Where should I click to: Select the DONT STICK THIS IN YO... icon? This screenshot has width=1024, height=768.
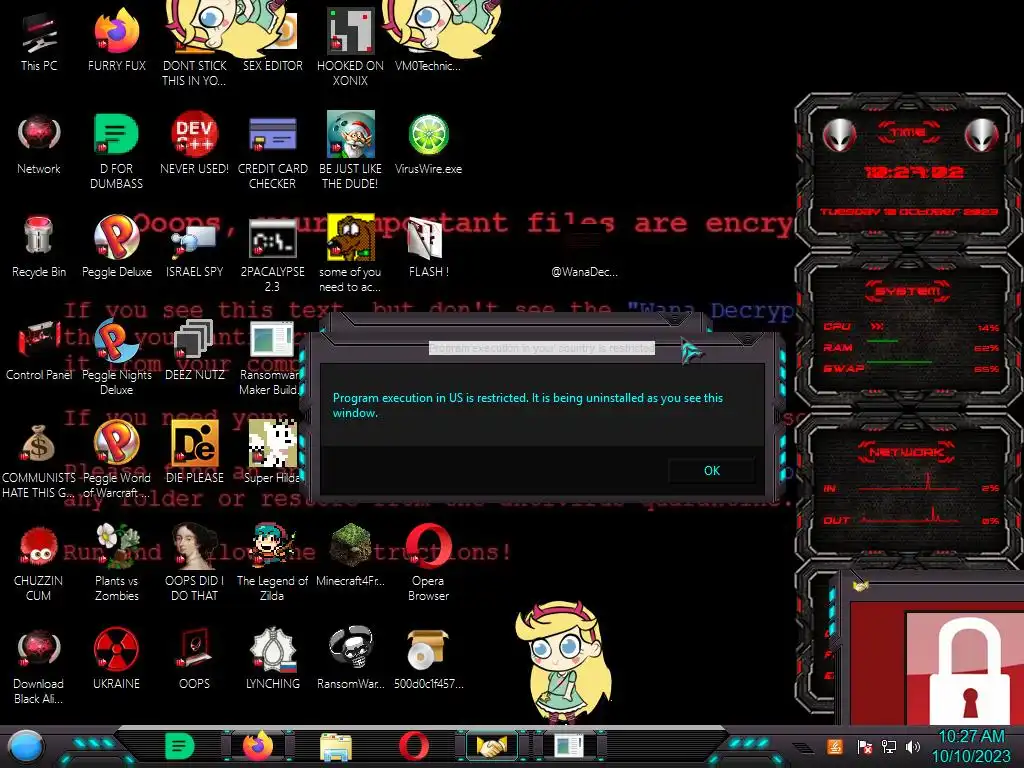[x=194, y=47]
